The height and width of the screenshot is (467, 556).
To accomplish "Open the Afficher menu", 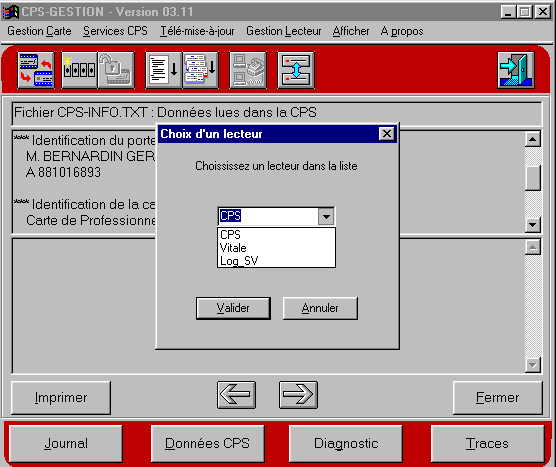I will 351,31.
